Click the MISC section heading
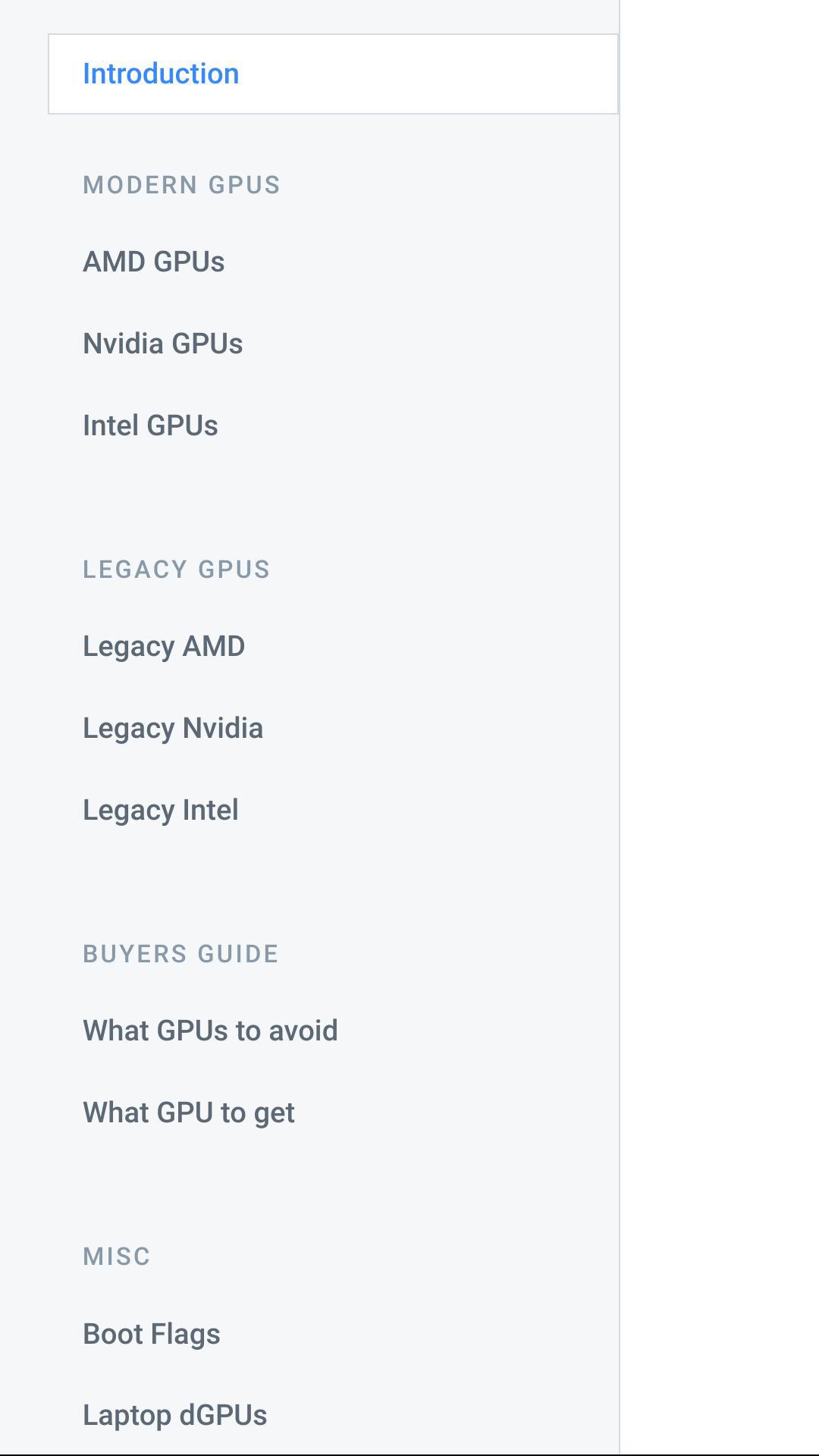This screenshot has height=1456, width=819. point(117,1257)
